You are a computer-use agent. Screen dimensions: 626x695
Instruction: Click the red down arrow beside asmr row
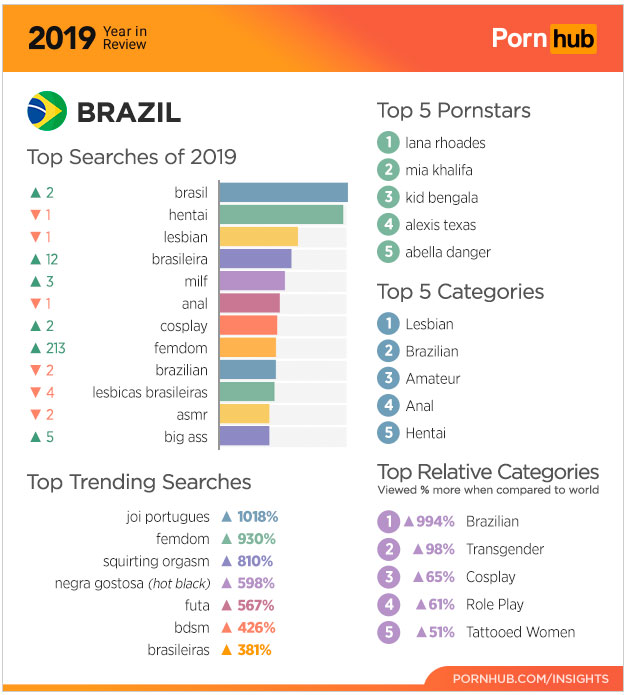click(35, 414)
